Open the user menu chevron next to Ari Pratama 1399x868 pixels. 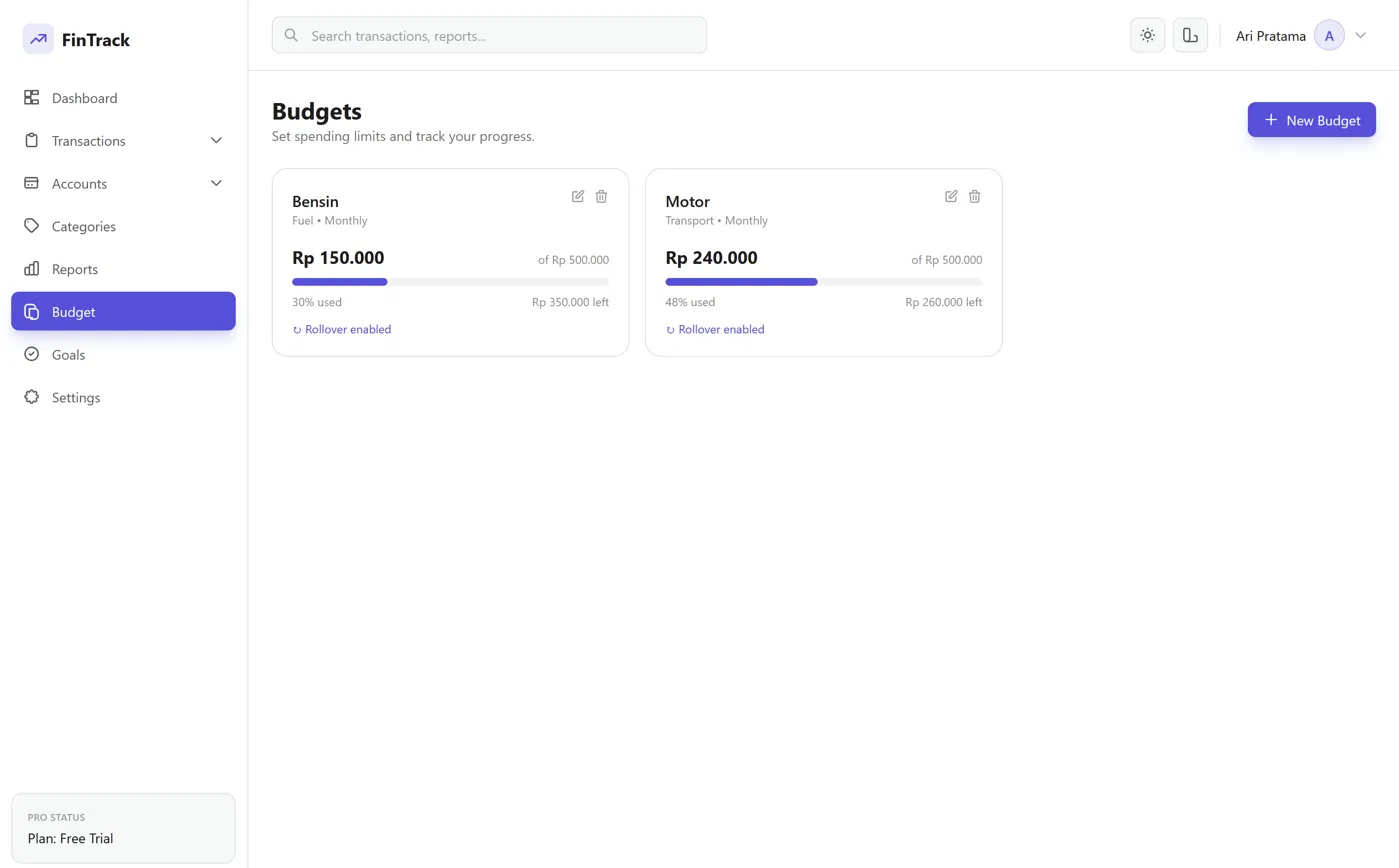[x=1360, y=35]
